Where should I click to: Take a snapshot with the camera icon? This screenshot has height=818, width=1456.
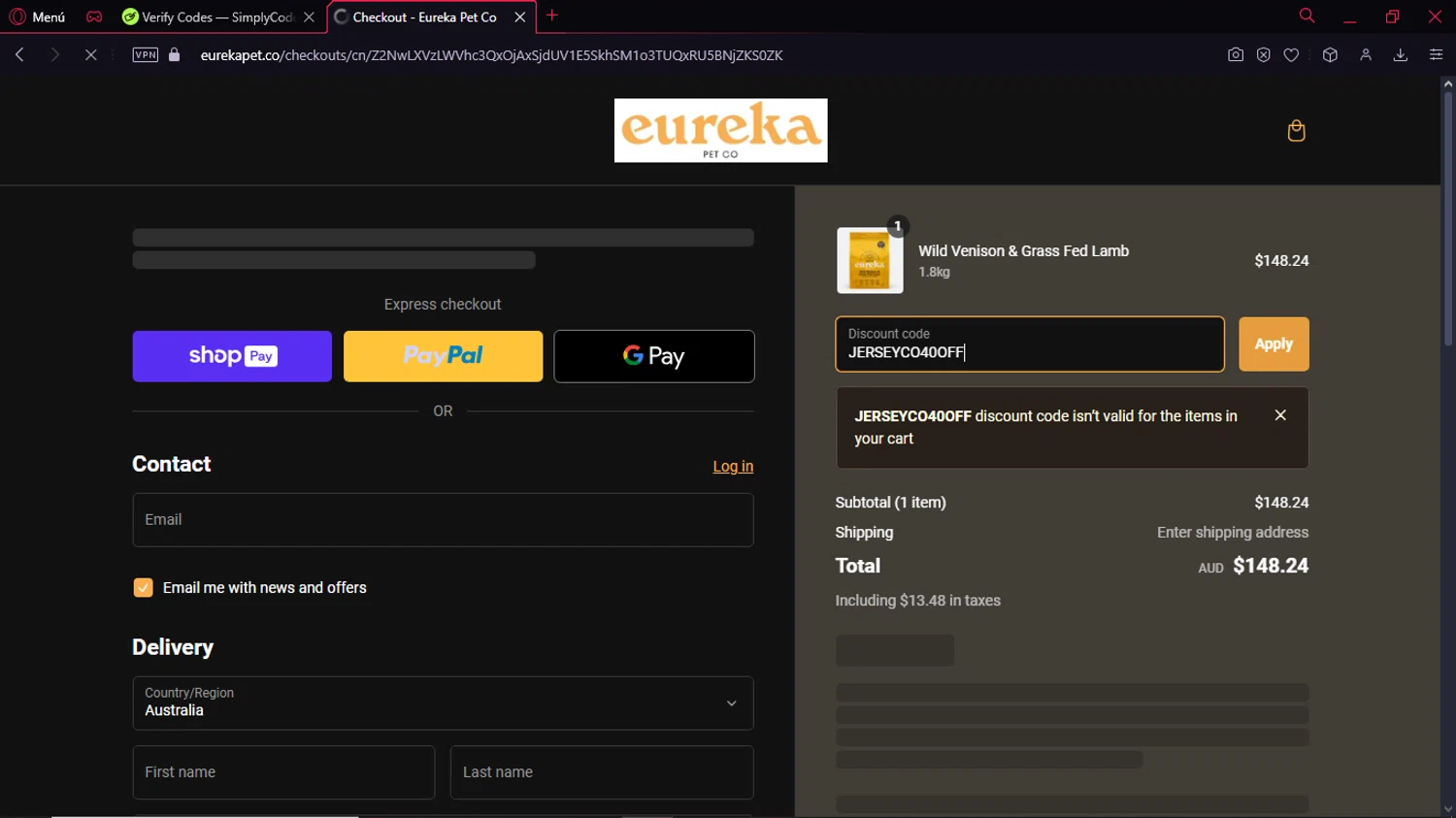[1236, 55]
